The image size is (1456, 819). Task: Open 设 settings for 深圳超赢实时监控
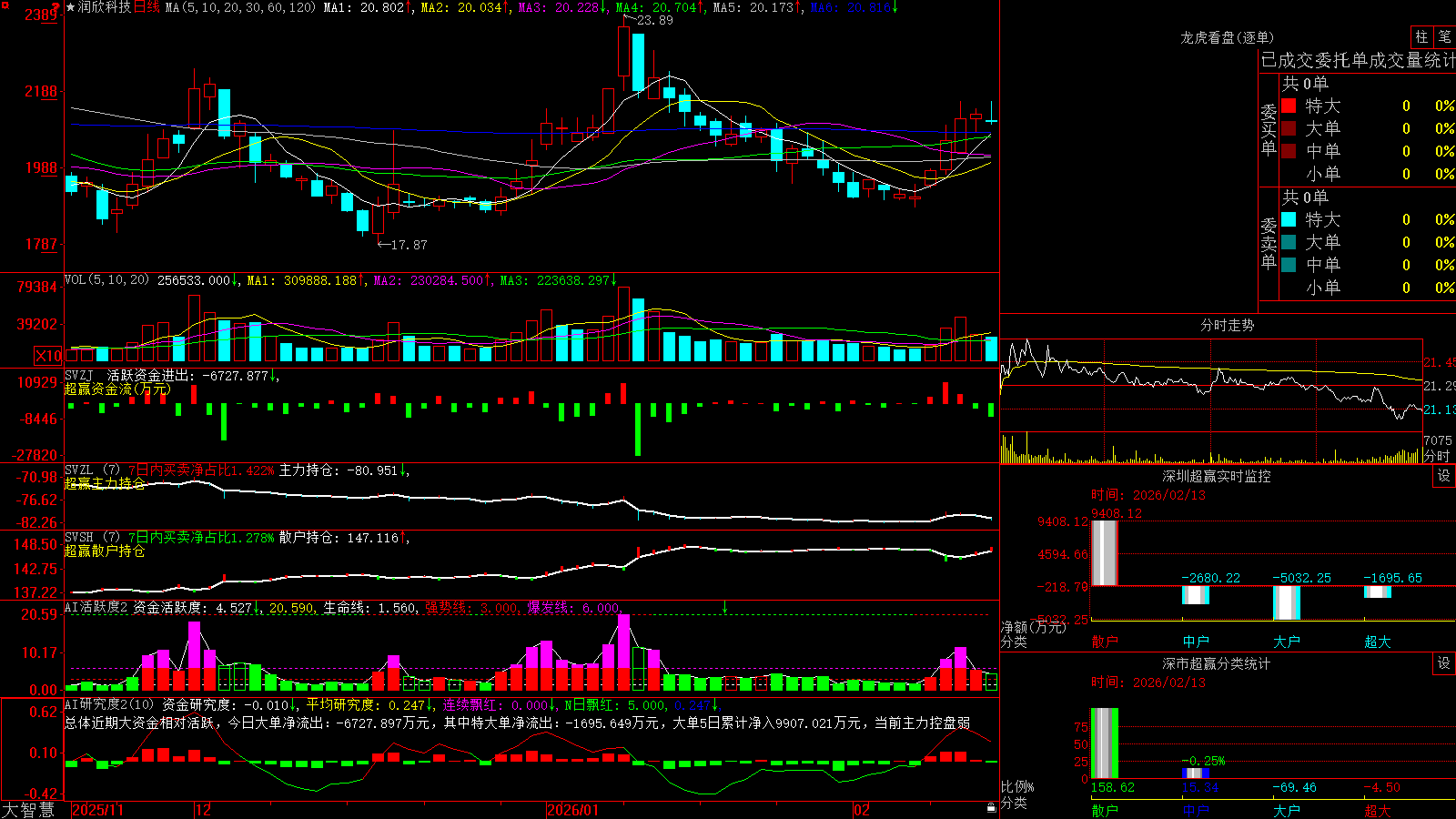click(1444, 476)
